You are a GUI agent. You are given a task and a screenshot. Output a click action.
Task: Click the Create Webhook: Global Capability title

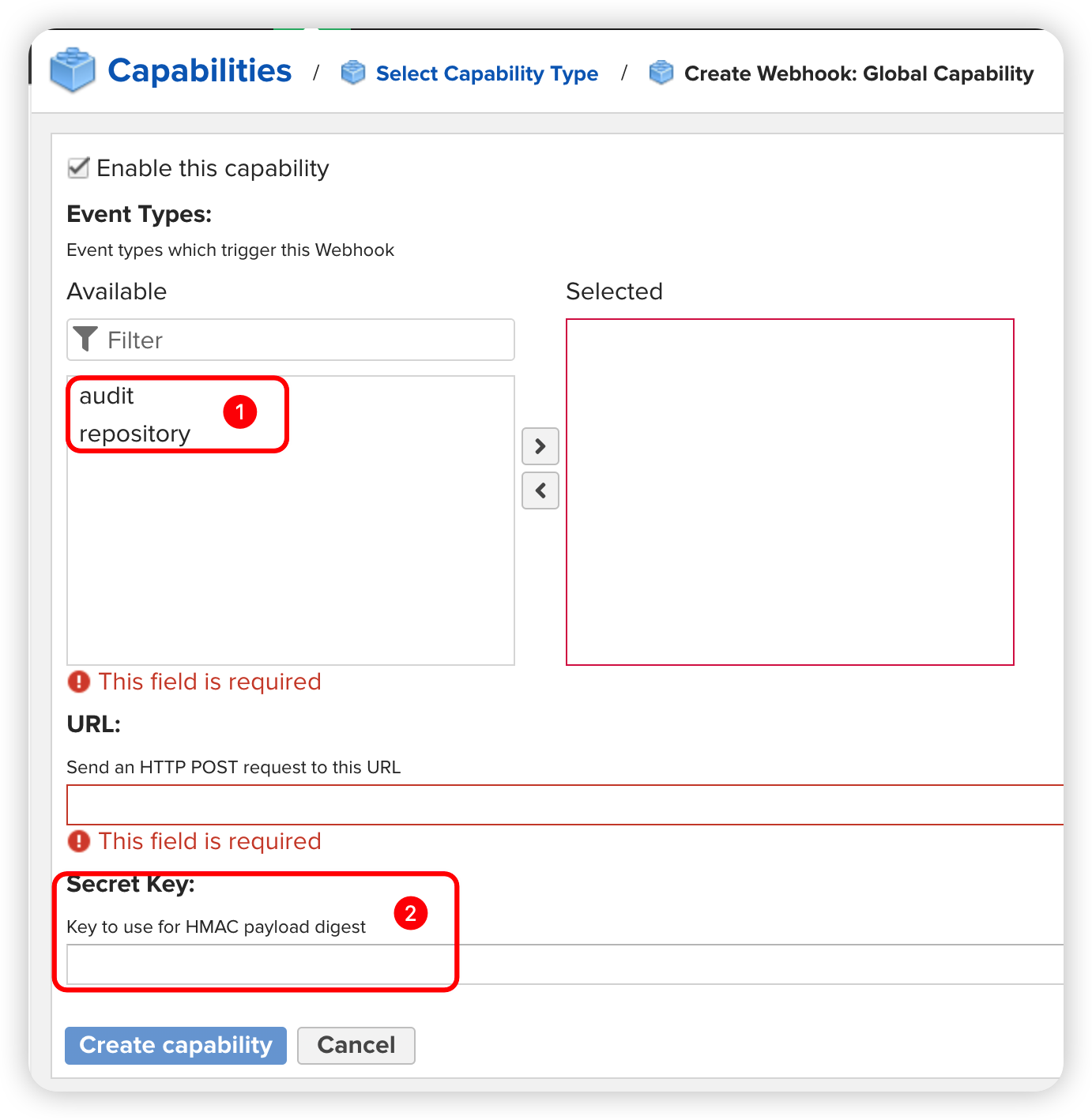(x=858, y=73)
